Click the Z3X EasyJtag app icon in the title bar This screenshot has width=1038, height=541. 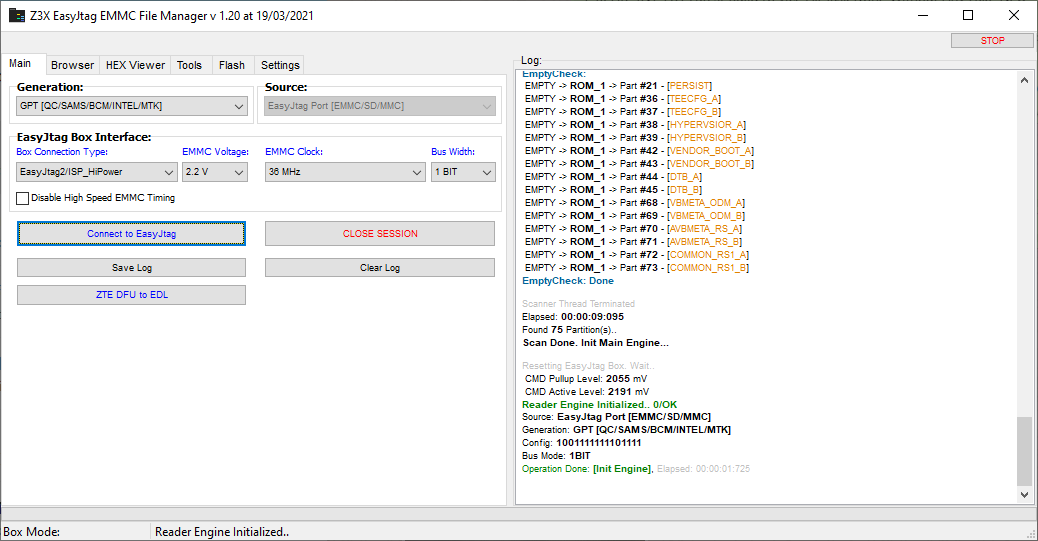[17, 15]
